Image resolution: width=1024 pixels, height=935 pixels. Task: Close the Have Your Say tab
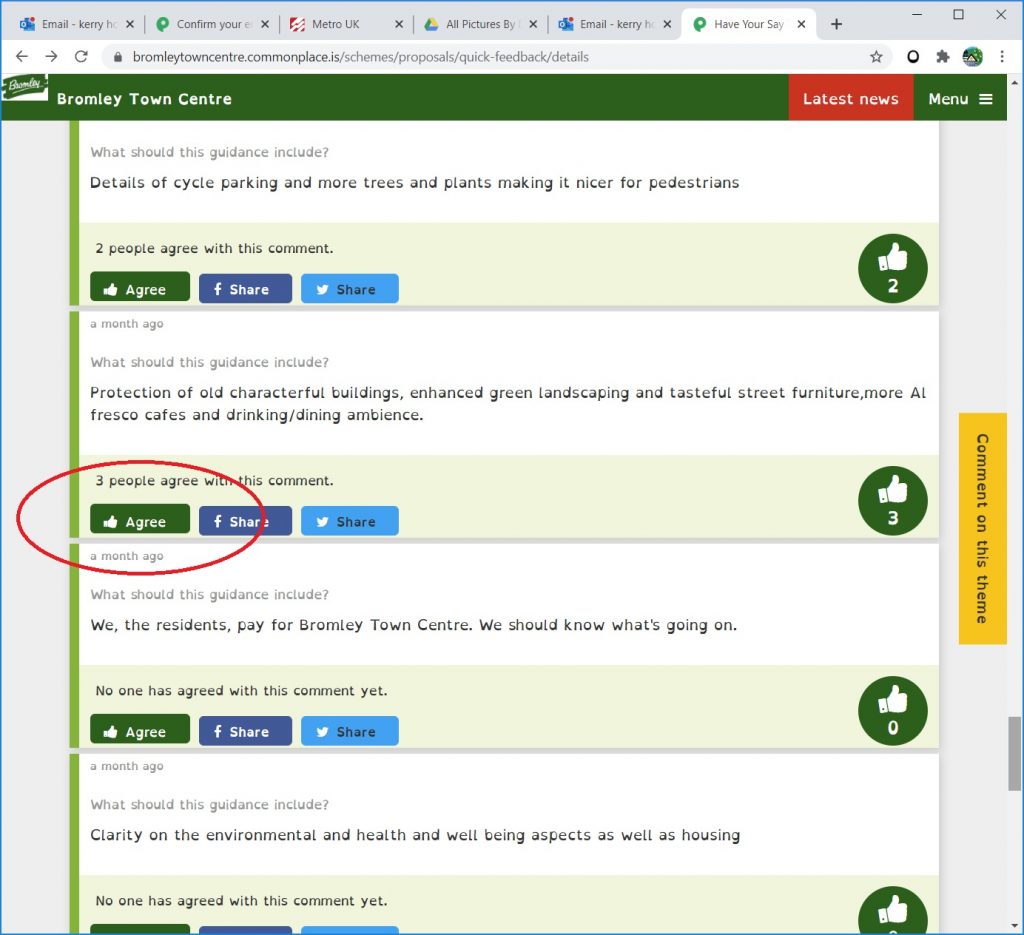(x=801, y=24)
